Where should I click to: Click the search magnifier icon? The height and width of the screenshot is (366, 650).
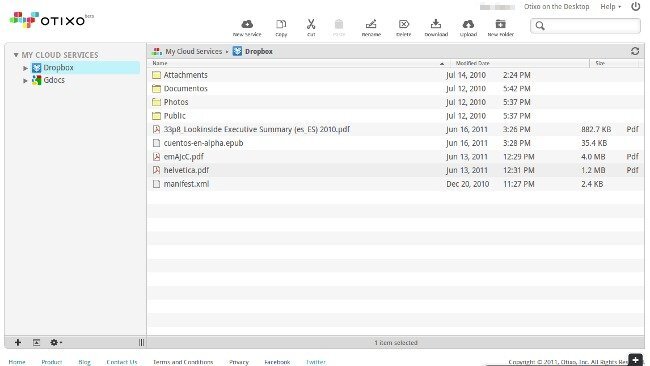point(540,26)
